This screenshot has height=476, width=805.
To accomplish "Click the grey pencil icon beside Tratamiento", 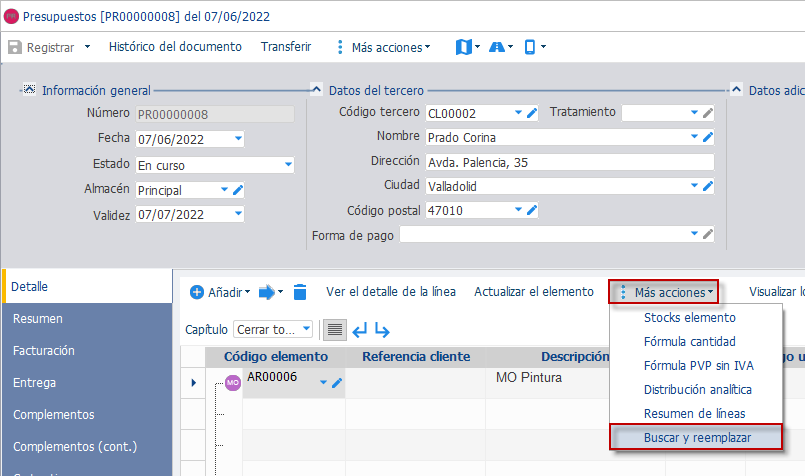I will (x=708, y=112).
